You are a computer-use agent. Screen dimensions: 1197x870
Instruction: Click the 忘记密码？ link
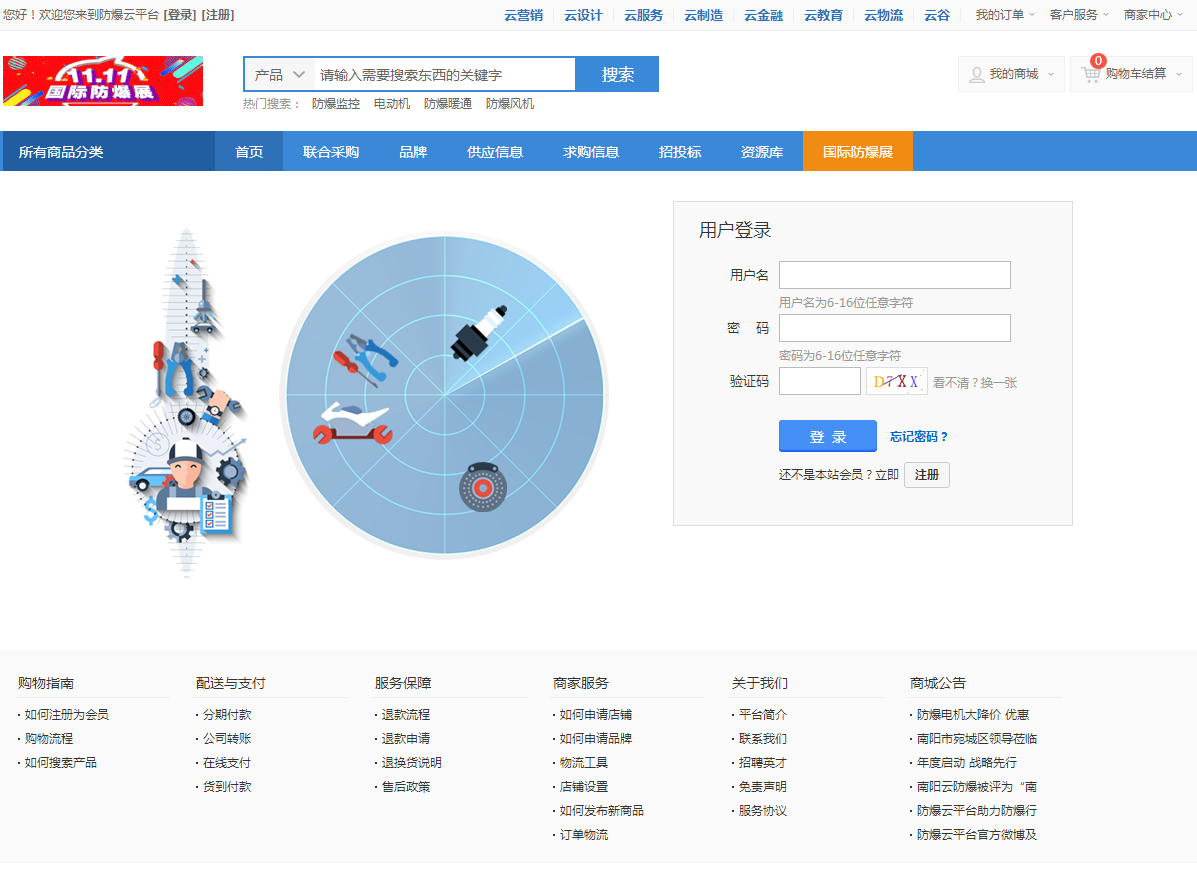pyautogui.click(x=919, y=437)
